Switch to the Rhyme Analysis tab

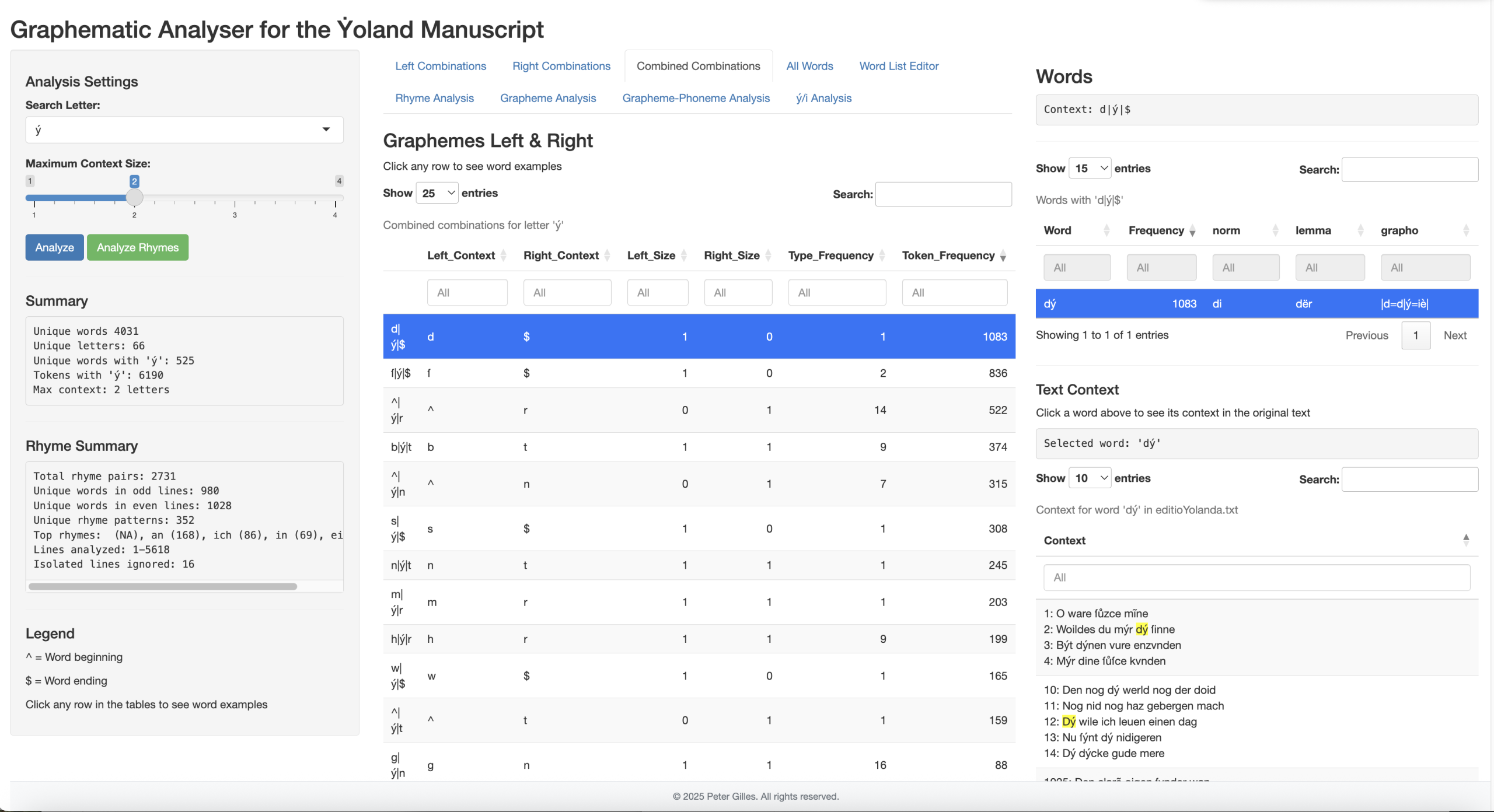[434, 98]
